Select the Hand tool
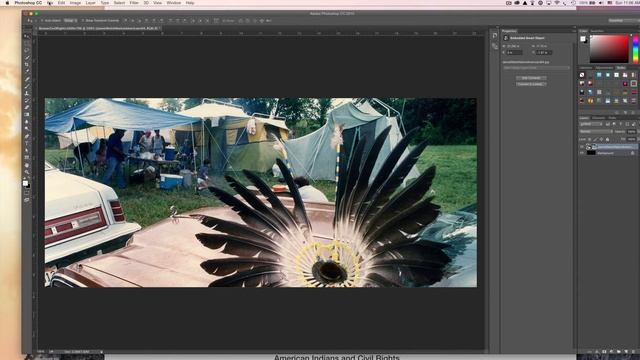The width and height of the screenshot is (640, 360). (27, 165)
